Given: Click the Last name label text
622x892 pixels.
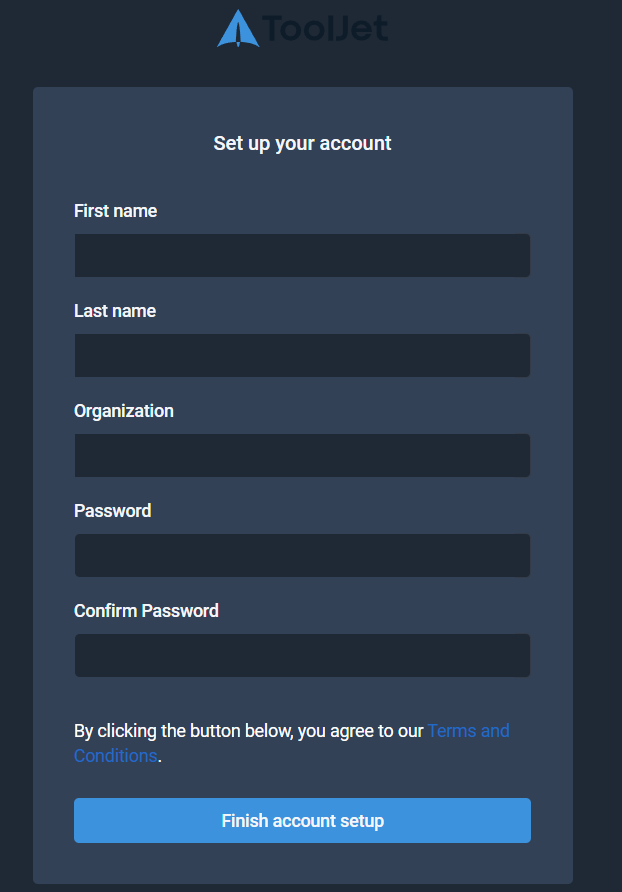Looking at the screenshot, I should click(115, 311).
